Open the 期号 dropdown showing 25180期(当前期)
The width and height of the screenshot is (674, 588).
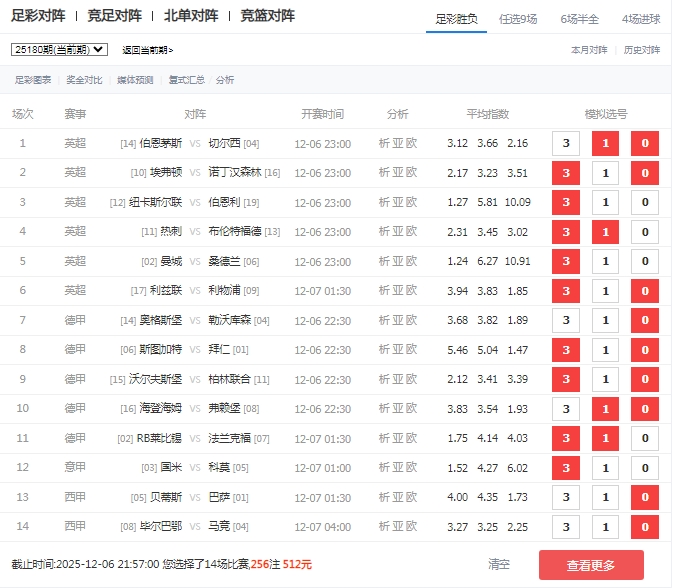pos(59,49)
